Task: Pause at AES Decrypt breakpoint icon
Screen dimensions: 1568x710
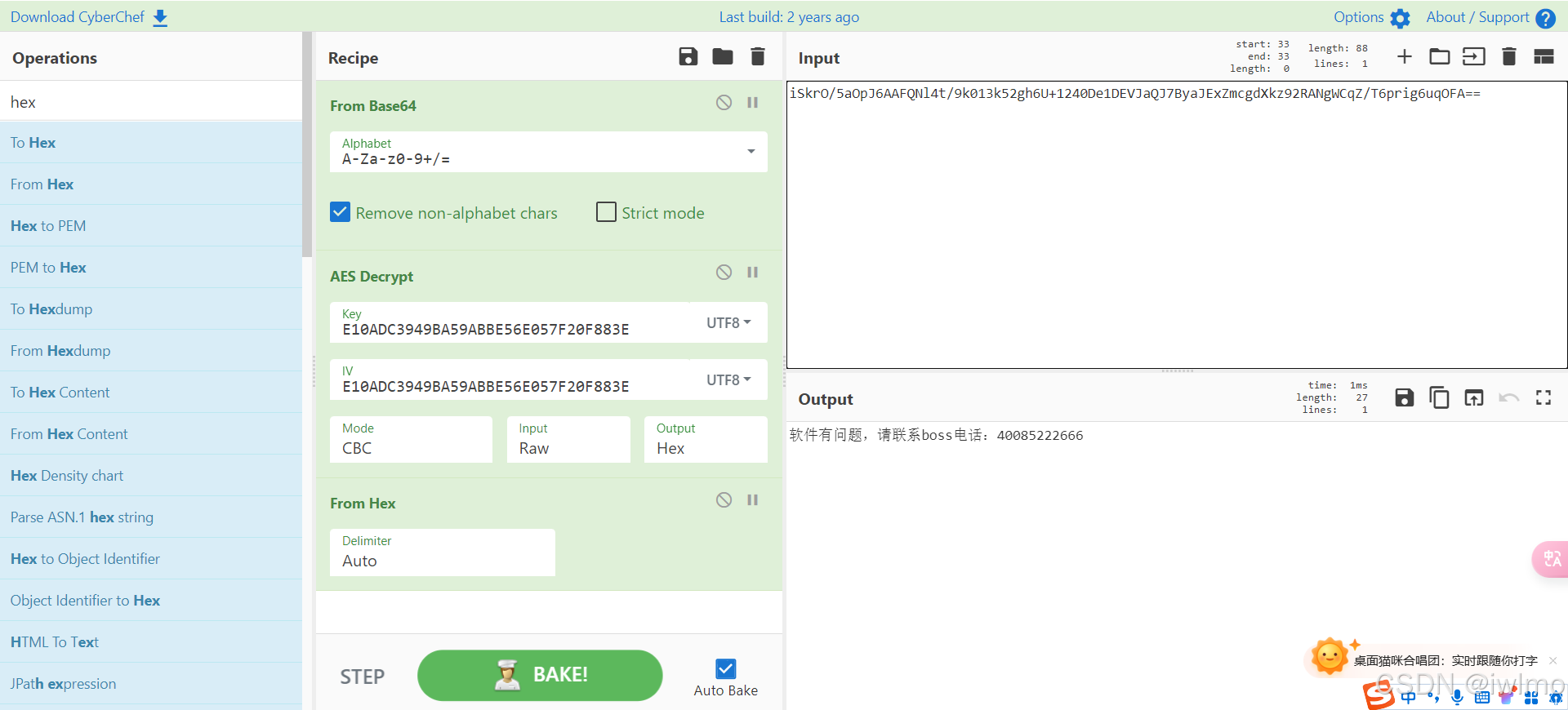Action: coord(753,272)
